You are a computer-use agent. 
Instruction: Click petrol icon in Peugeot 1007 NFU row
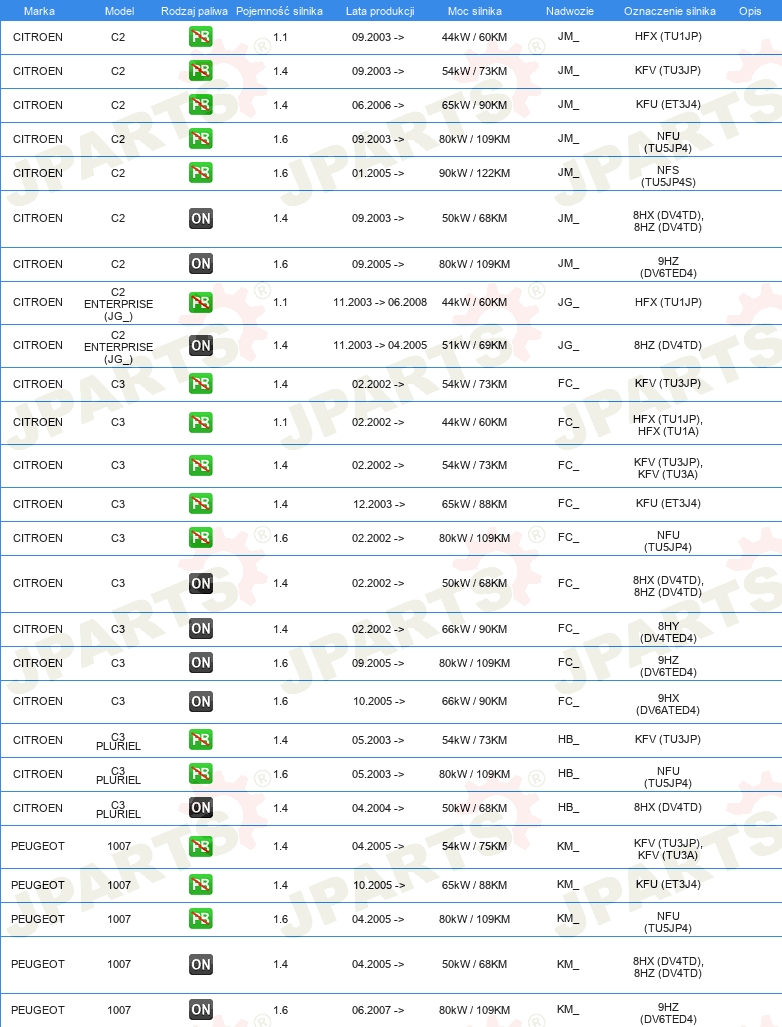(200, 919)
